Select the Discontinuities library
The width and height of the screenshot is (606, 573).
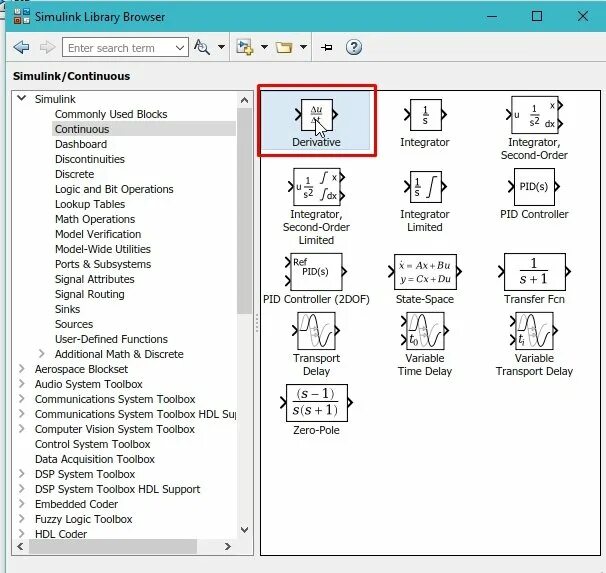90,159
